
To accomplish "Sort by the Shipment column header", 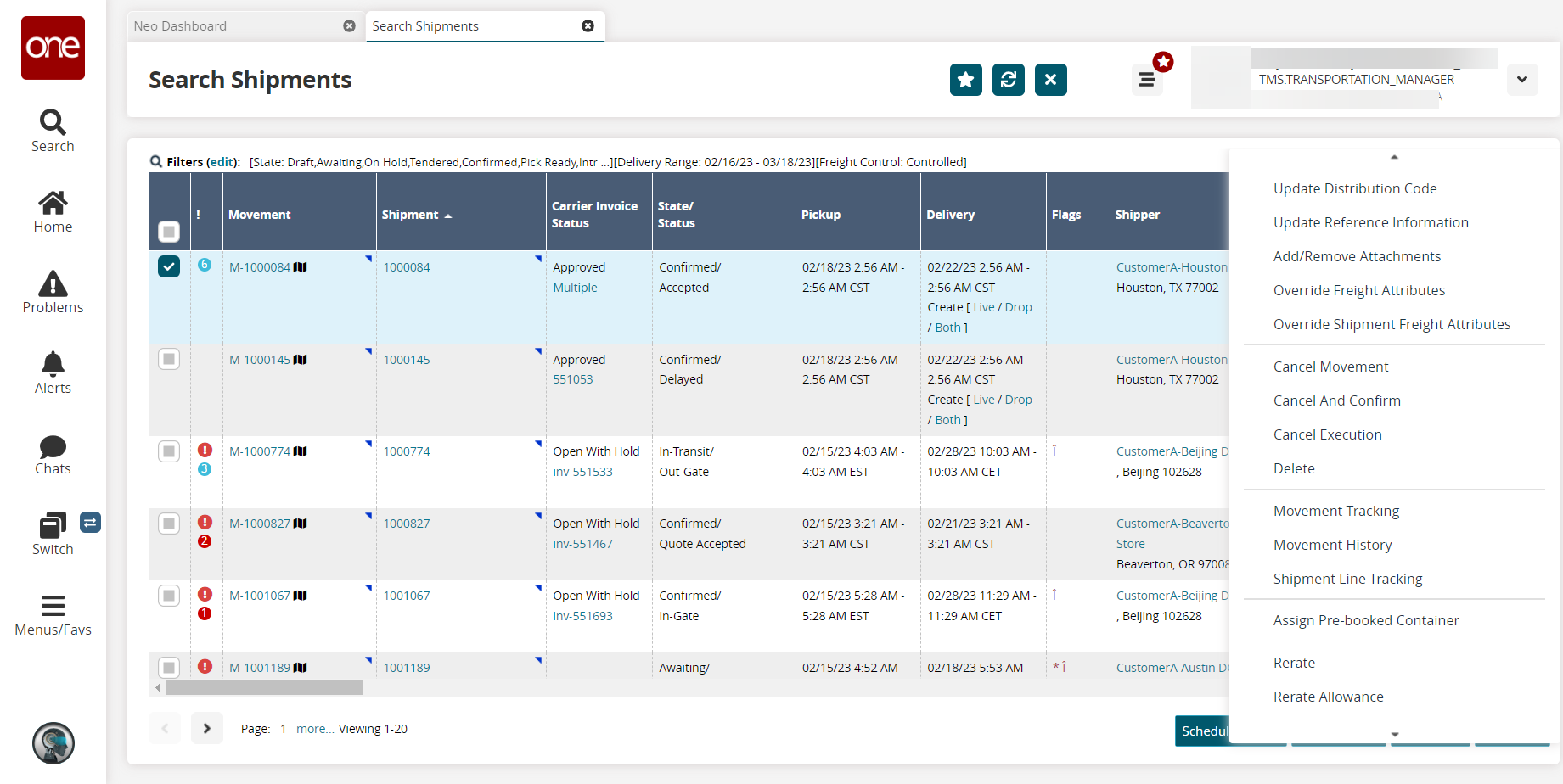I will 410,215.
